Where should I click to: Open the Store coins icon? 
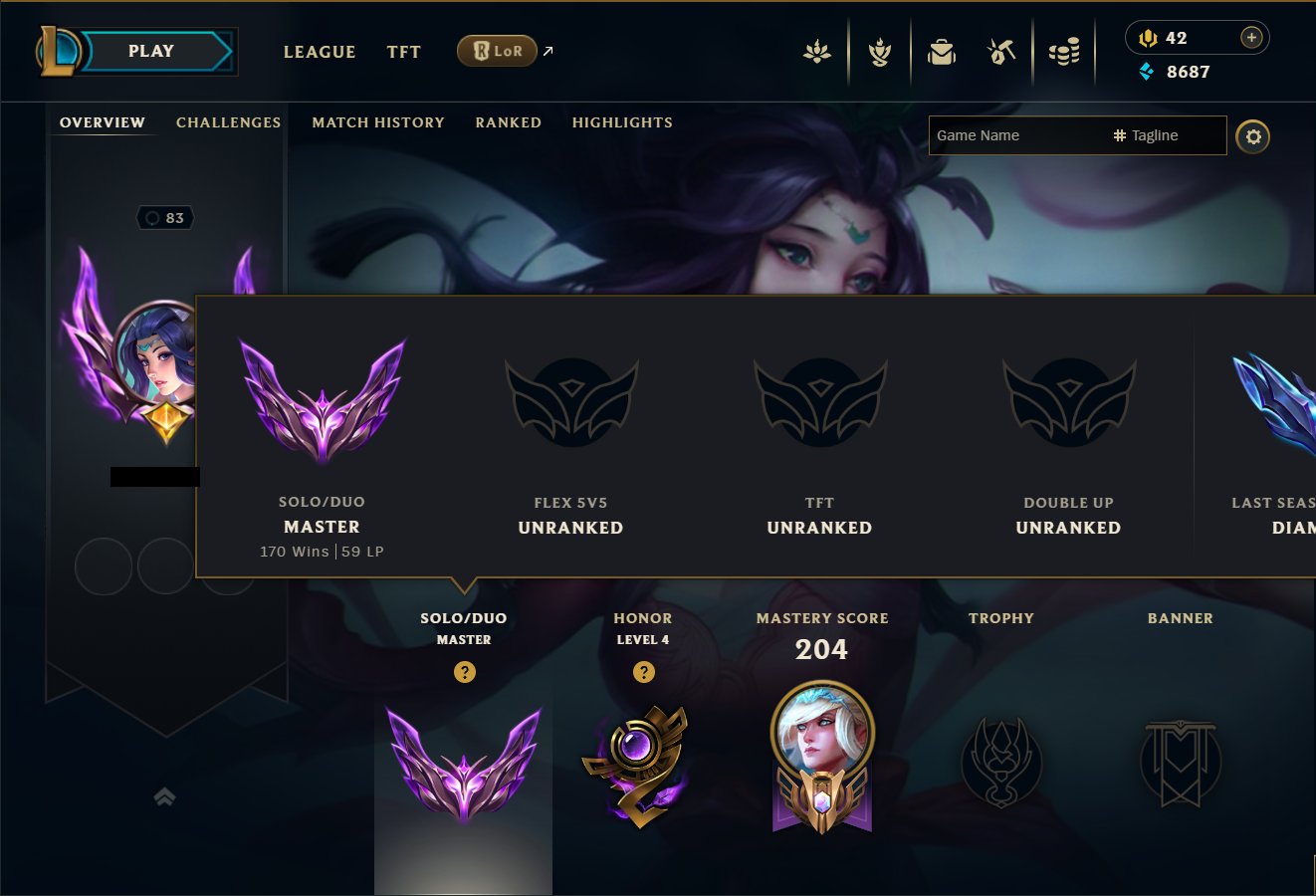pos(1064,52)
